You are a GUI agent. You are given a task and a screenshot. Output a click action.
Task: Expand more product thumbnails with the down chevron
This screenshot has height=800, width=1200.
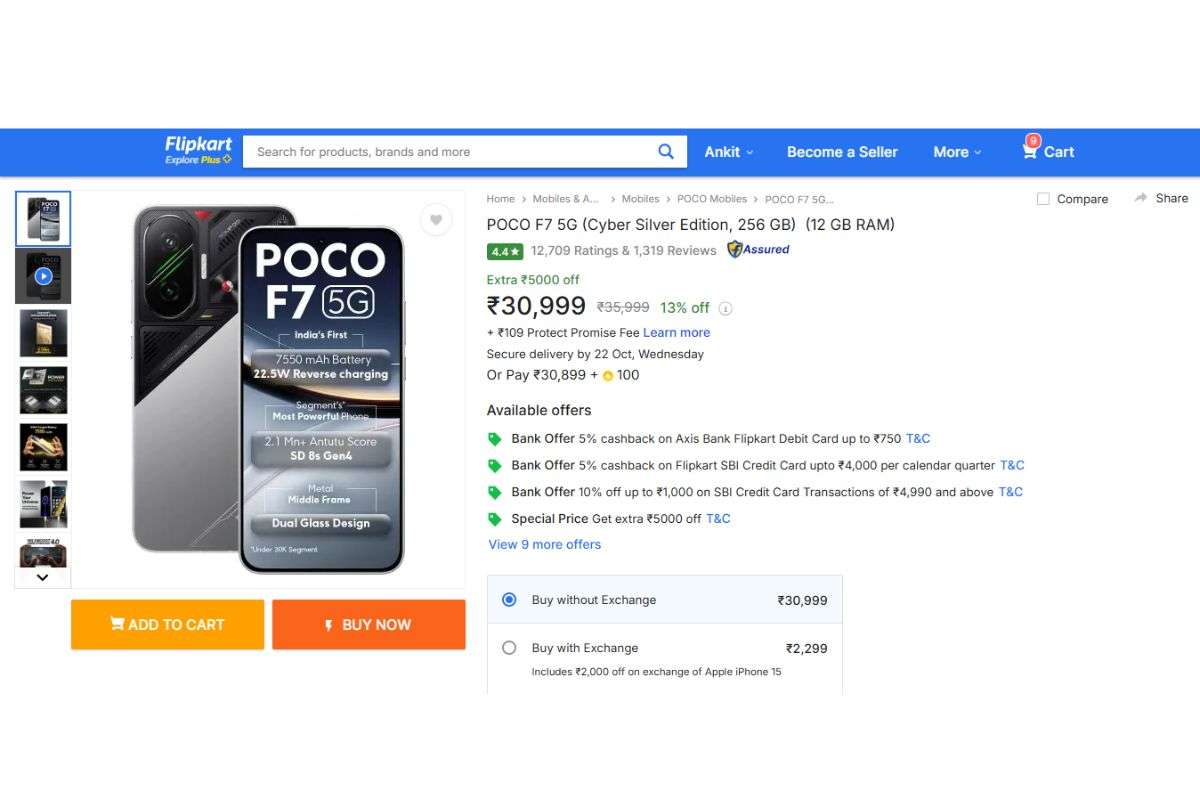pos(41,577)
